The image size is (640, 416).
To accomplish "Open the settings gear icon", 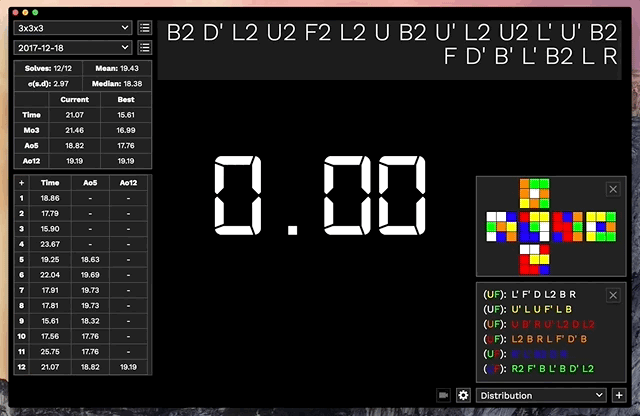I will (463, 395).
